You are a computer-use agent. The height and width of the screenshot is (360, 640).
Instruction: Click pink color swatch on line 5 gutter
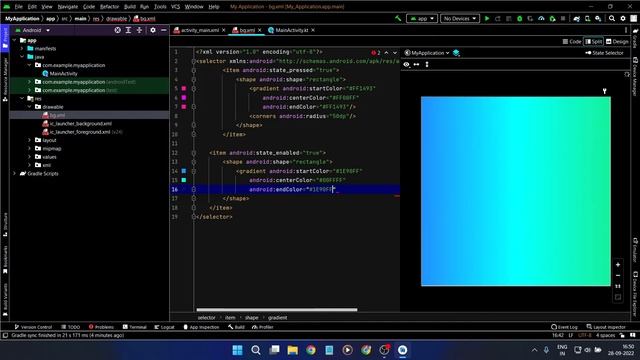coord(184,89)
